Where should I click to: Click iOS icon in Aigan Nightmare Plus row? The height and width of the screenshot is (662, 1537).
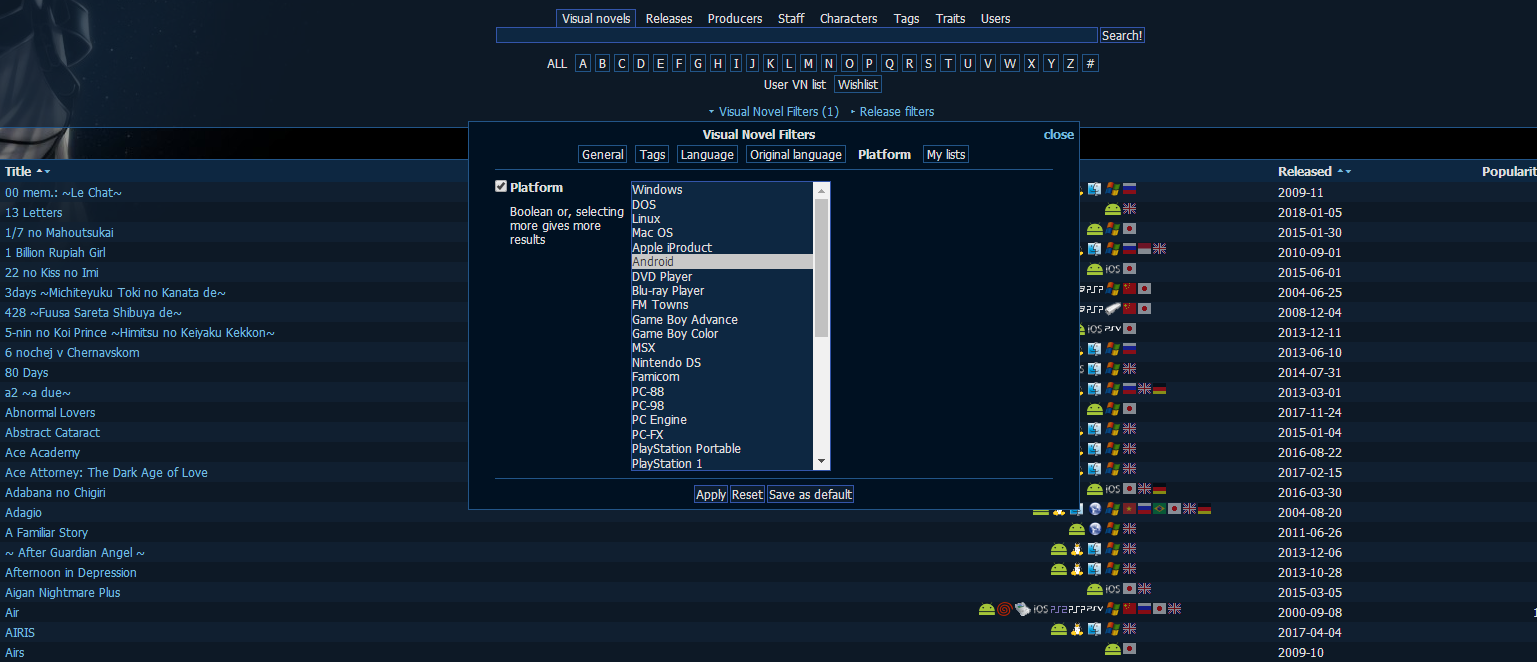[1113, 589]
